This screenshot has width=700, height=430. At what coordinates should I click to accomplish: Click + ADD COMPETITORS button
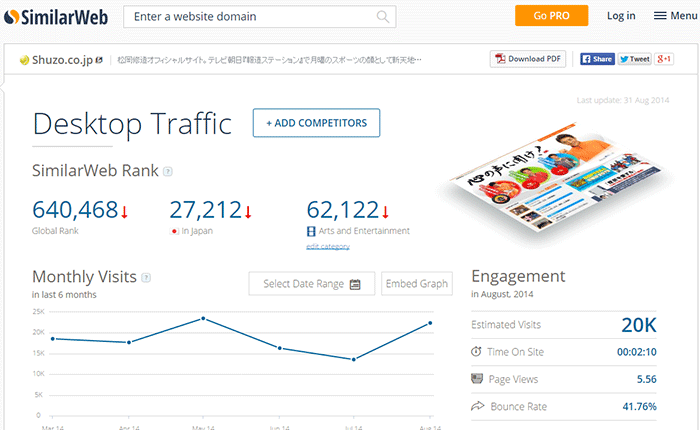317,123
